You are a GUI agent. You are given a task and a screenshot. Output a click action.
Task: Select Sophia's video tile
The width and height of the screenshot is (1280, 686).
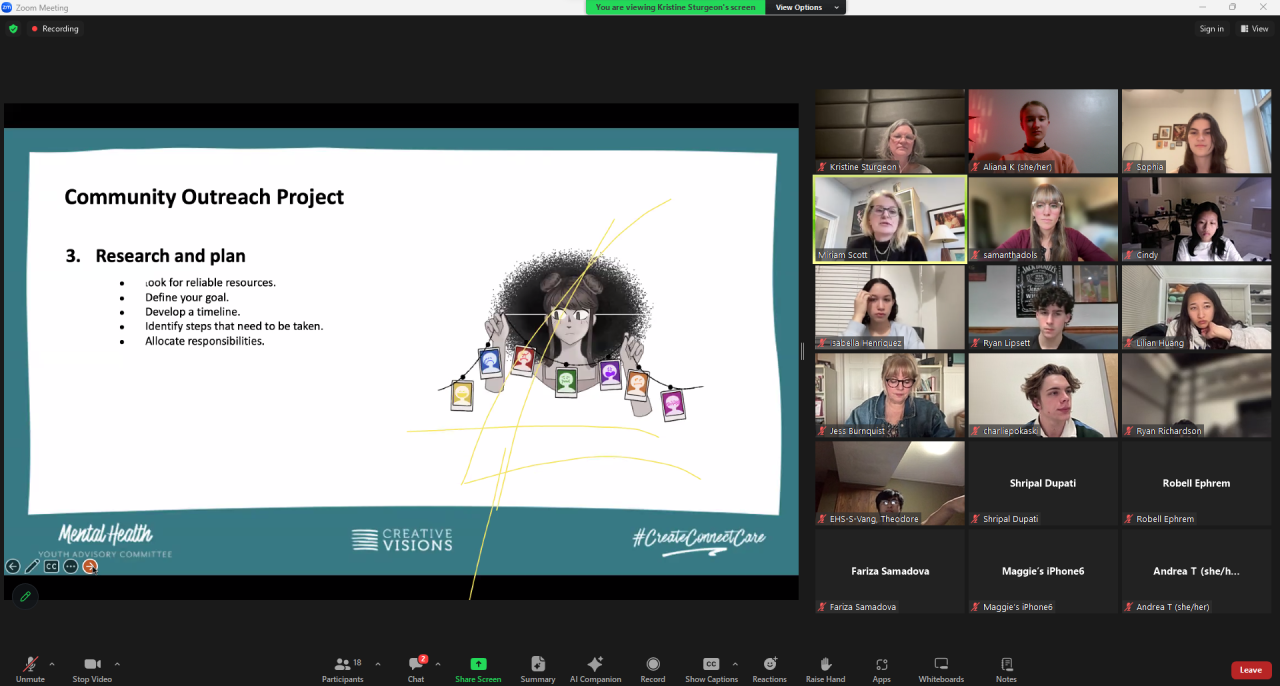point(1196,131)
